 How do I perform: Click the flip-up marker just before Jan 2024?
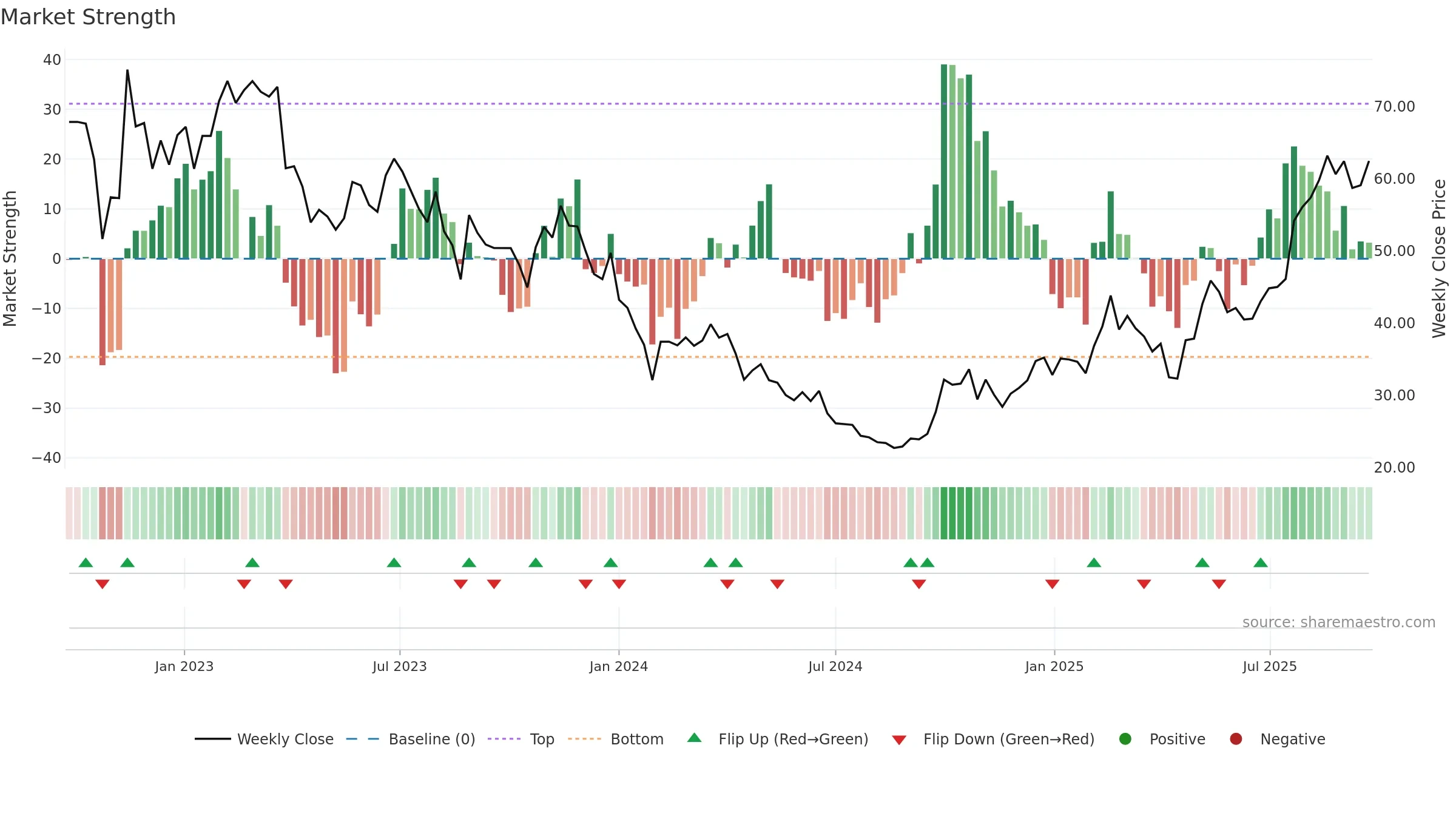[611, 562]
